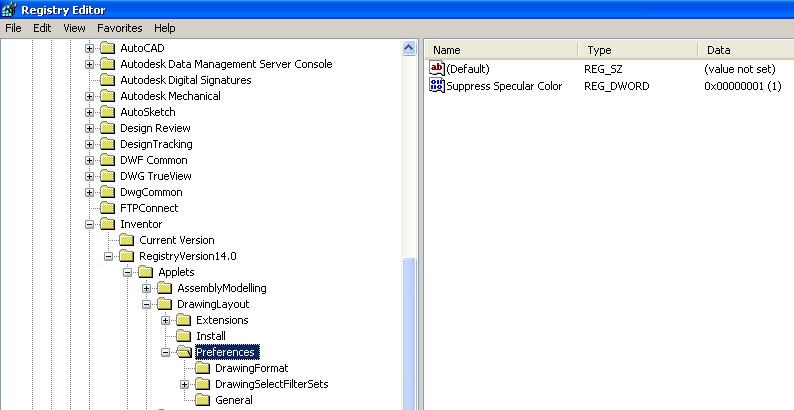794x410 pixels.
Task: Select the General key label
Action: (234, 400)
